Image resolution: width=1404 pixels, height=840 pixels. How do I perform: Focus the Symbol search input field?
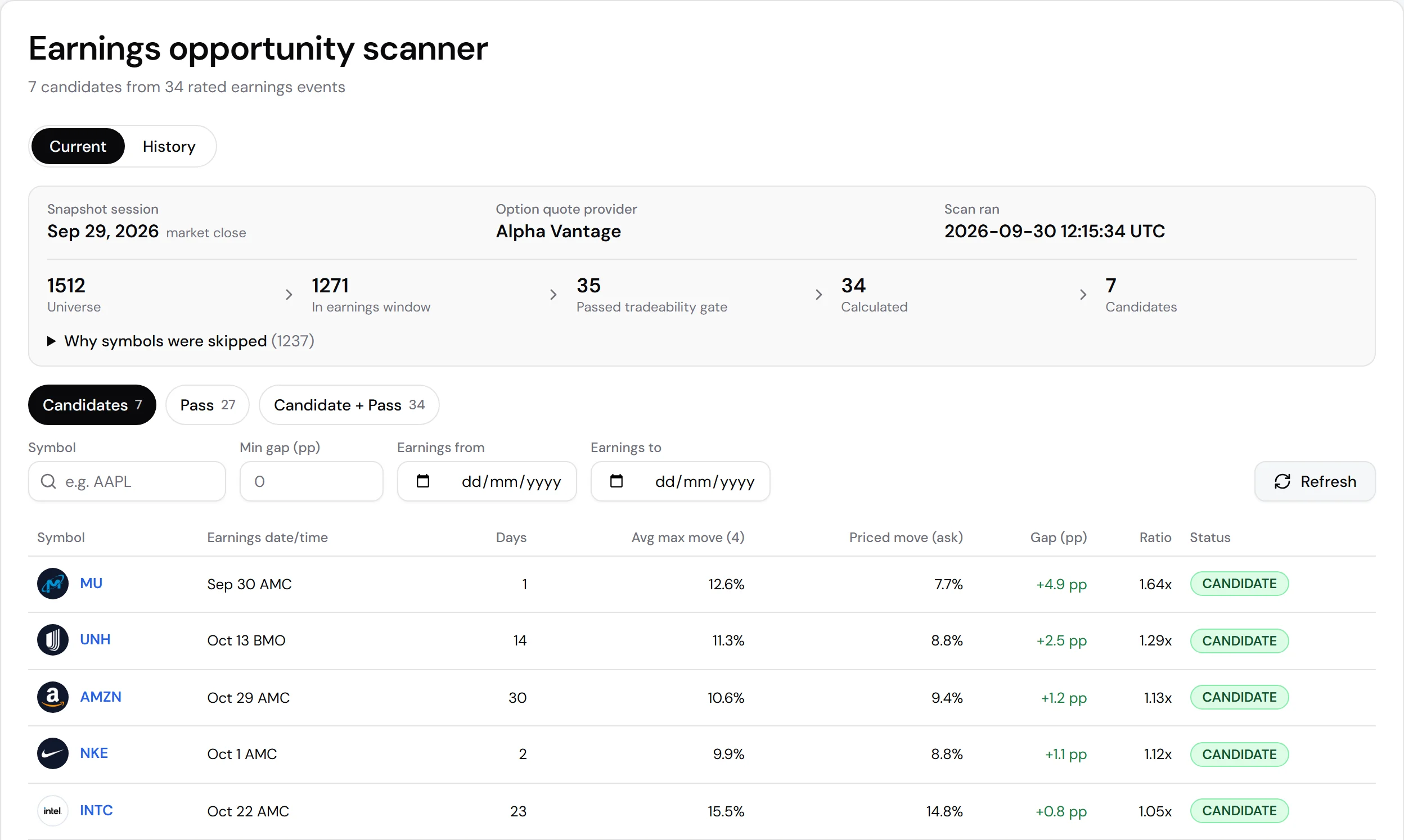point(127,481)
